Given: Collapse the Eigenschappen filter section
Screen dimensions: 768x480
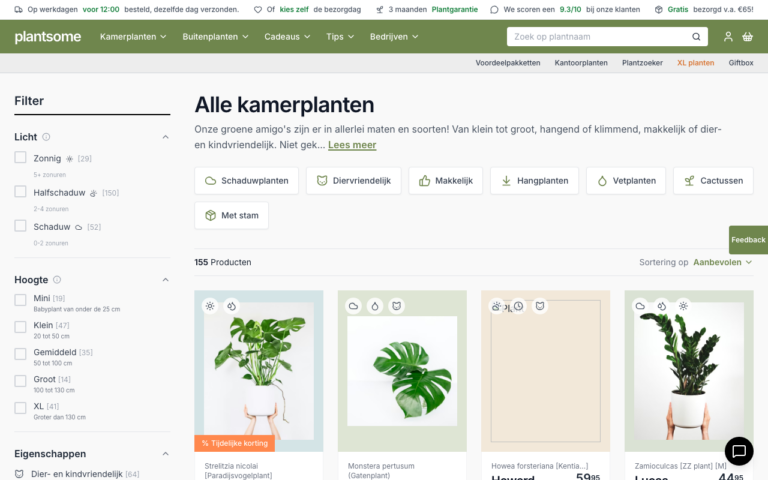Looking at the screenshot, I should (166, 454).
